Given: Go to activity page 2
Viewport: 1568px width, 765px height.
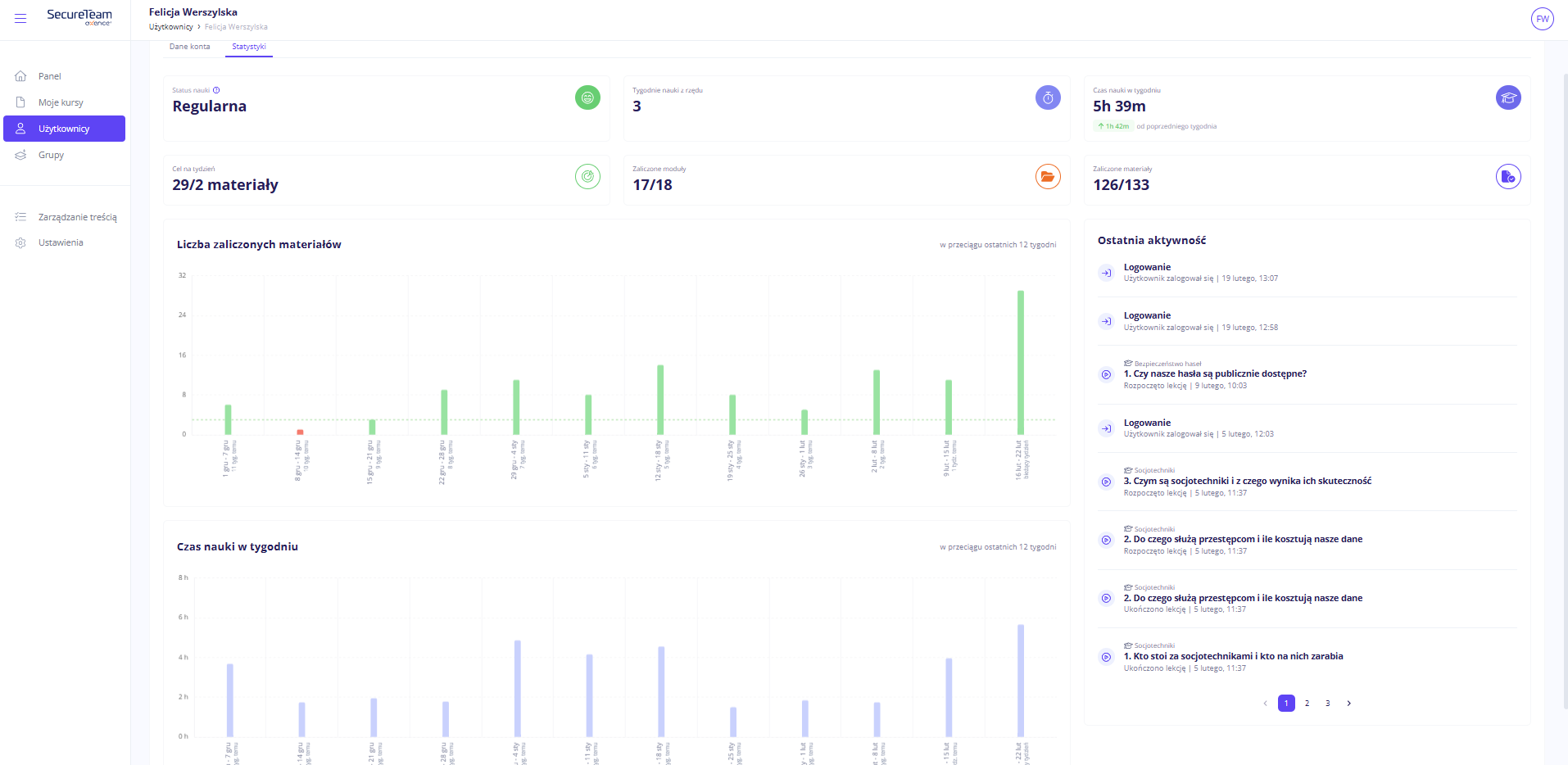Looking at the screenshot, I should pos(1307,704).
